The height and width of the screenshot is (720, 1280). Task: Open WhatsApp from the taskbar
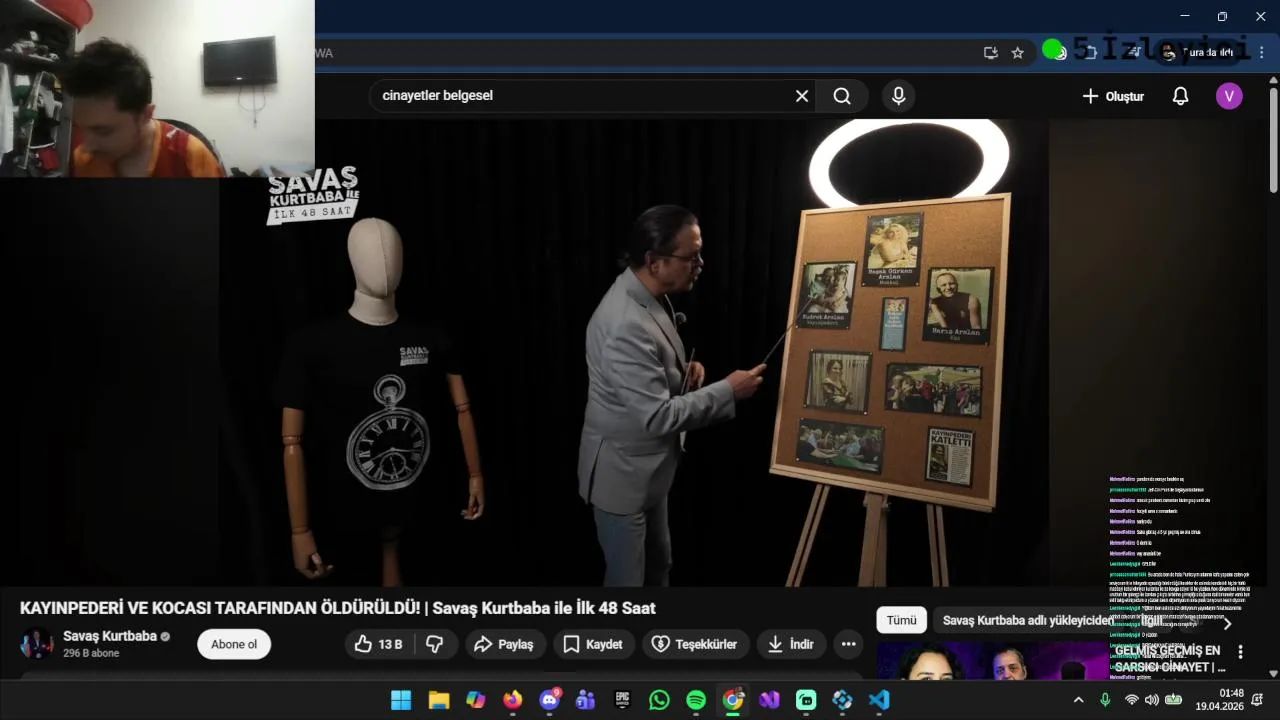click(659, 700)
